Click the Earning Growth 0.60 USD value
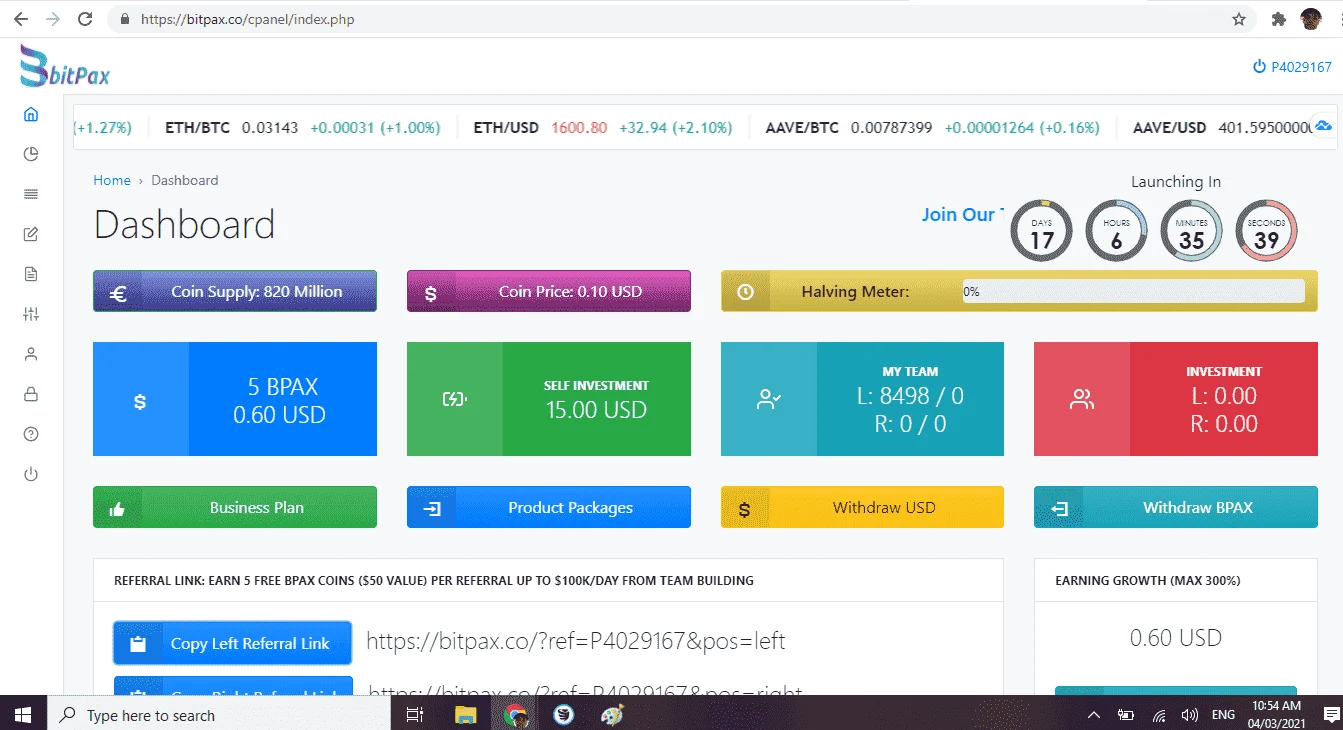 tap(1176, 638)
